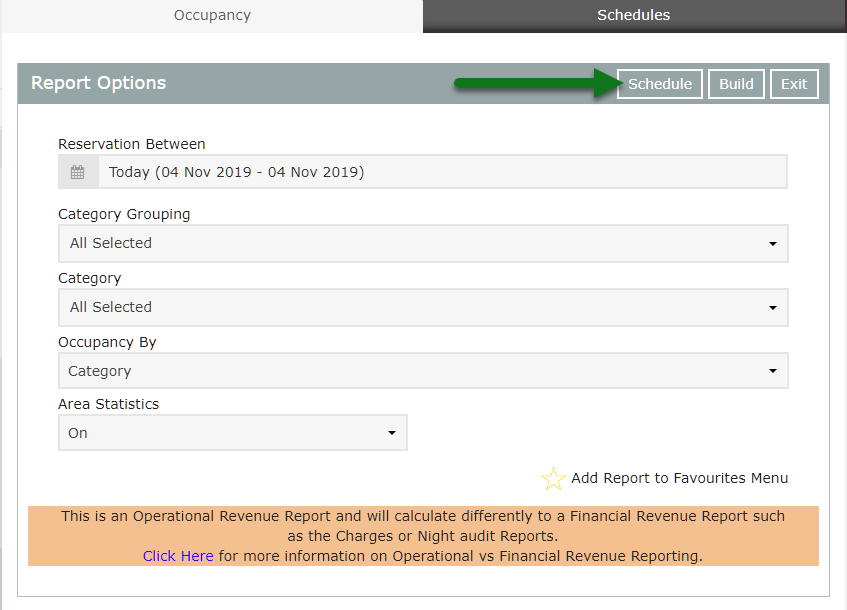Screen dimensions: 847x610
Task: Follow the Click Here link
Action: (178, 556)
